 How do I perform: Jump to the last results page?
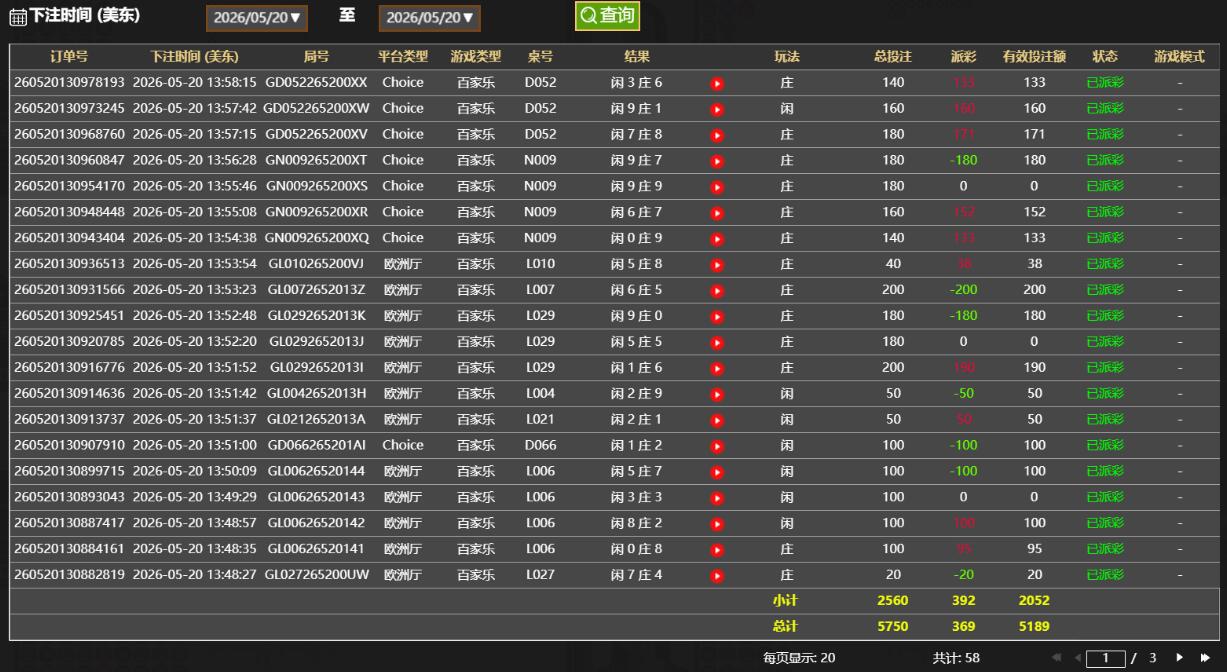(x=1205, y=657)
